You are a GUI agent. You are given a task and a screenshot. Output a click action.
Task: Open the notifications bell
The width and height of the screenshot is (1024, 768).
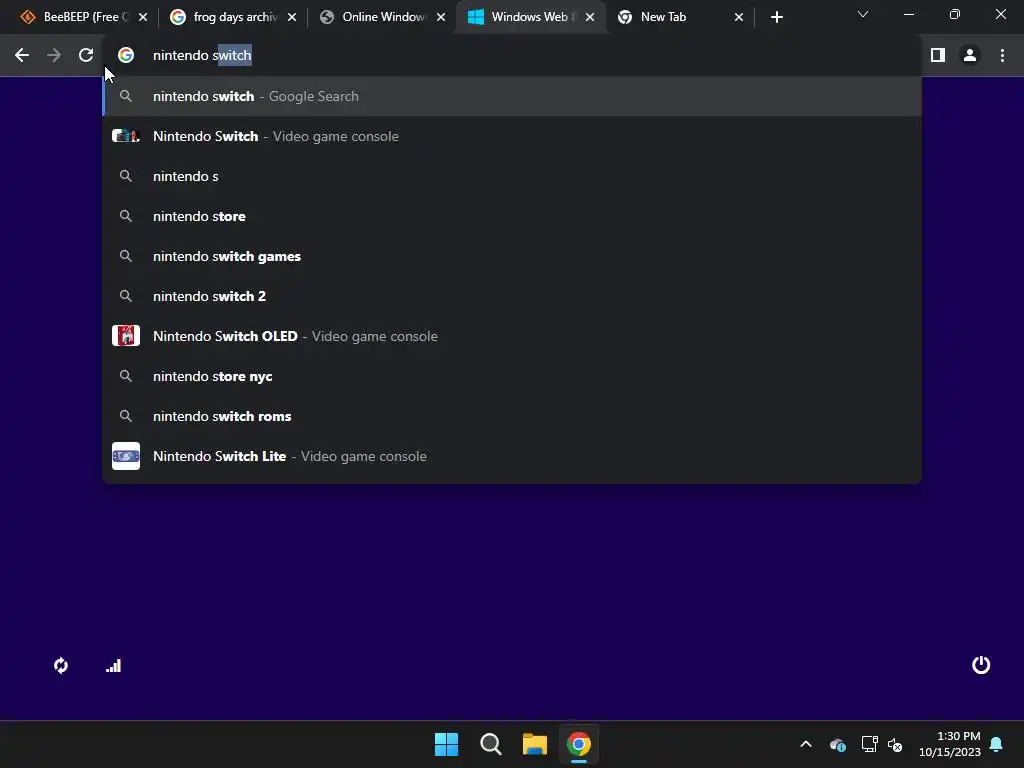[x=997, y=744]
